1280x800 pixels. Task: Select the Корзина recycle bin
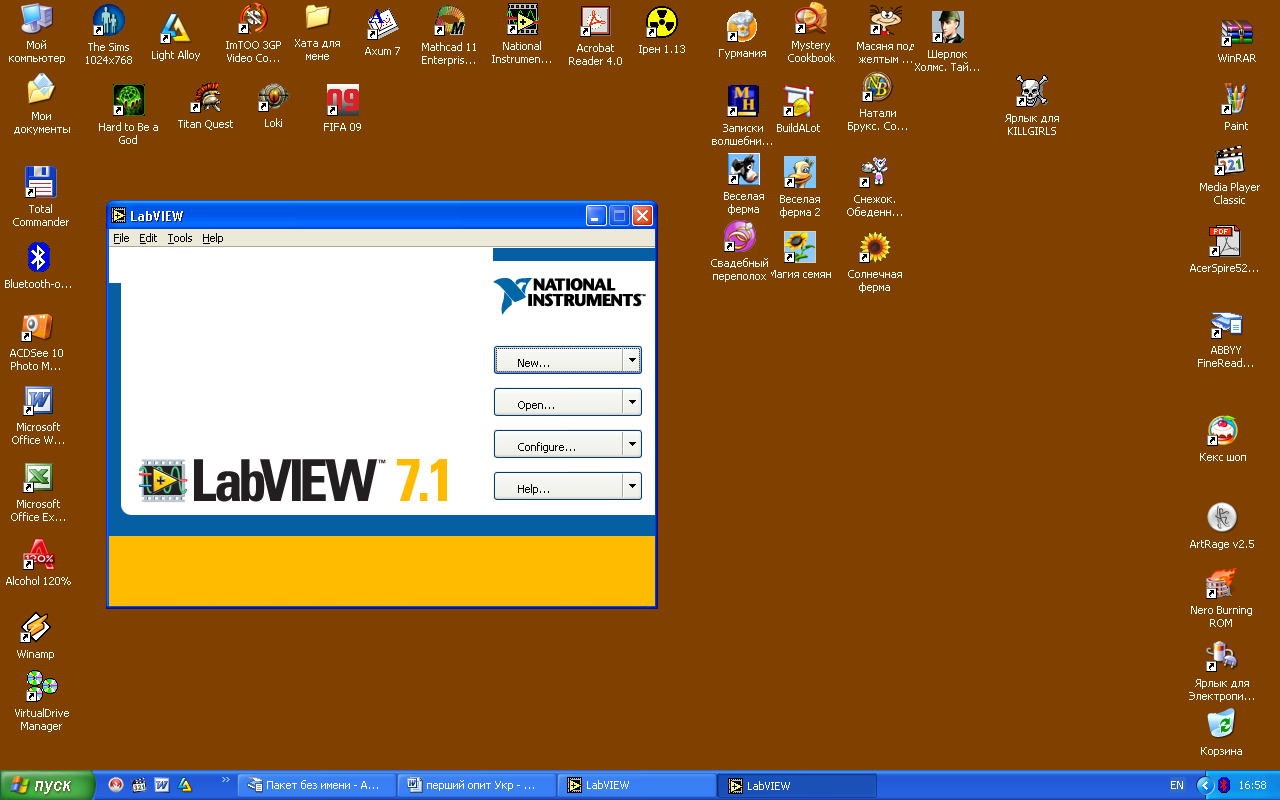[x=1222, y=733]
